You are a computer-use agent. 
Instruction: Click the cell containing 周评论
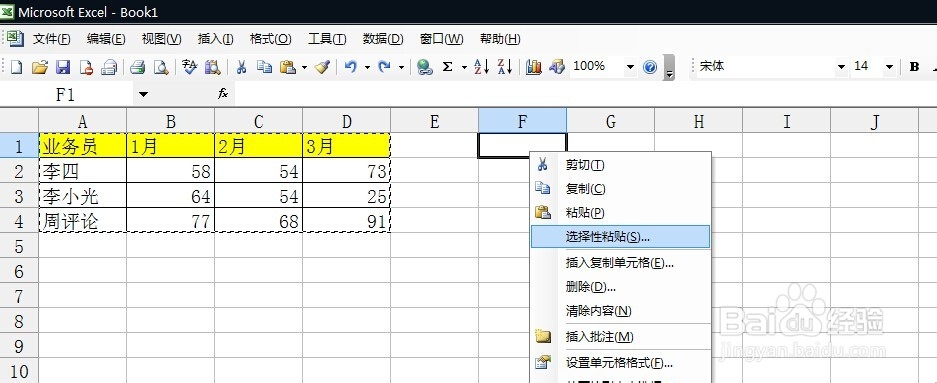[x=82, y=221]
